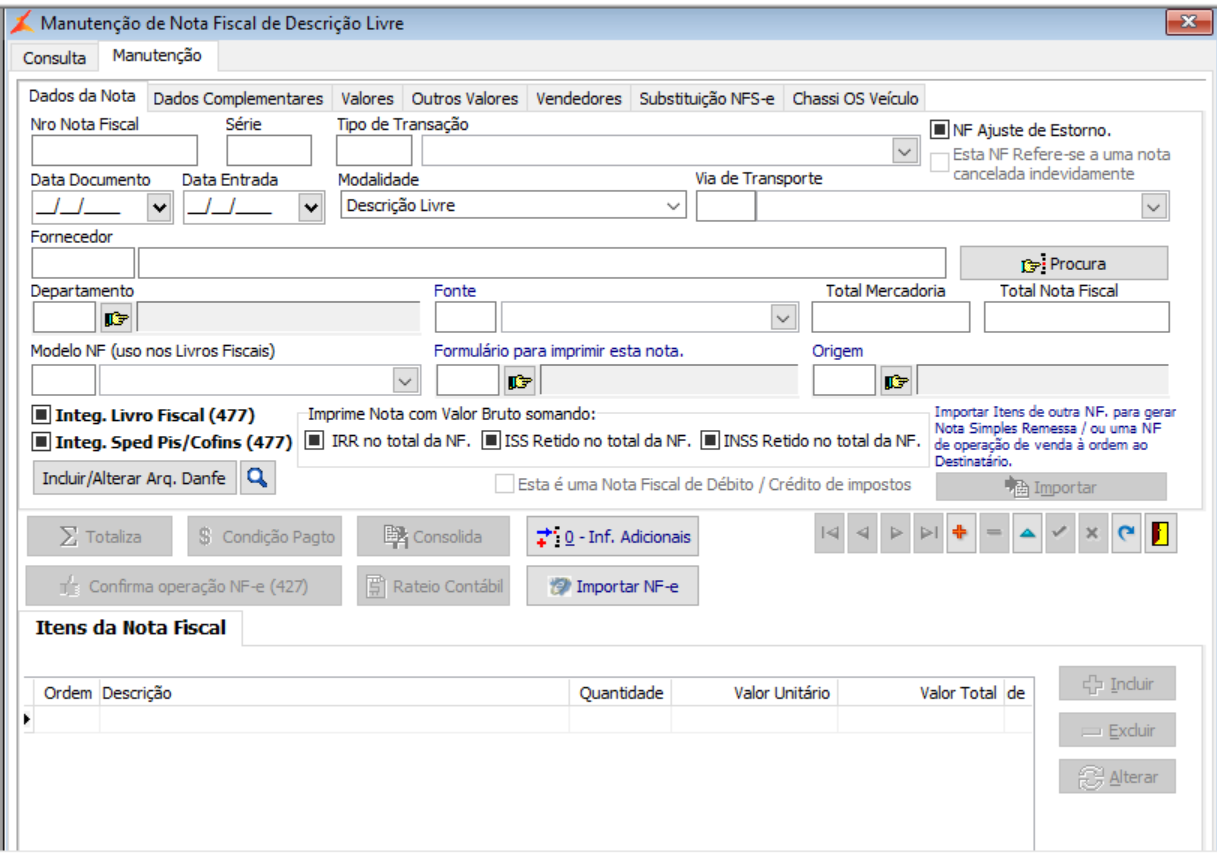The image size is (1217, 853).
Task: Click 0 - Inf. Adicionais button
Action: pos(613,536)
